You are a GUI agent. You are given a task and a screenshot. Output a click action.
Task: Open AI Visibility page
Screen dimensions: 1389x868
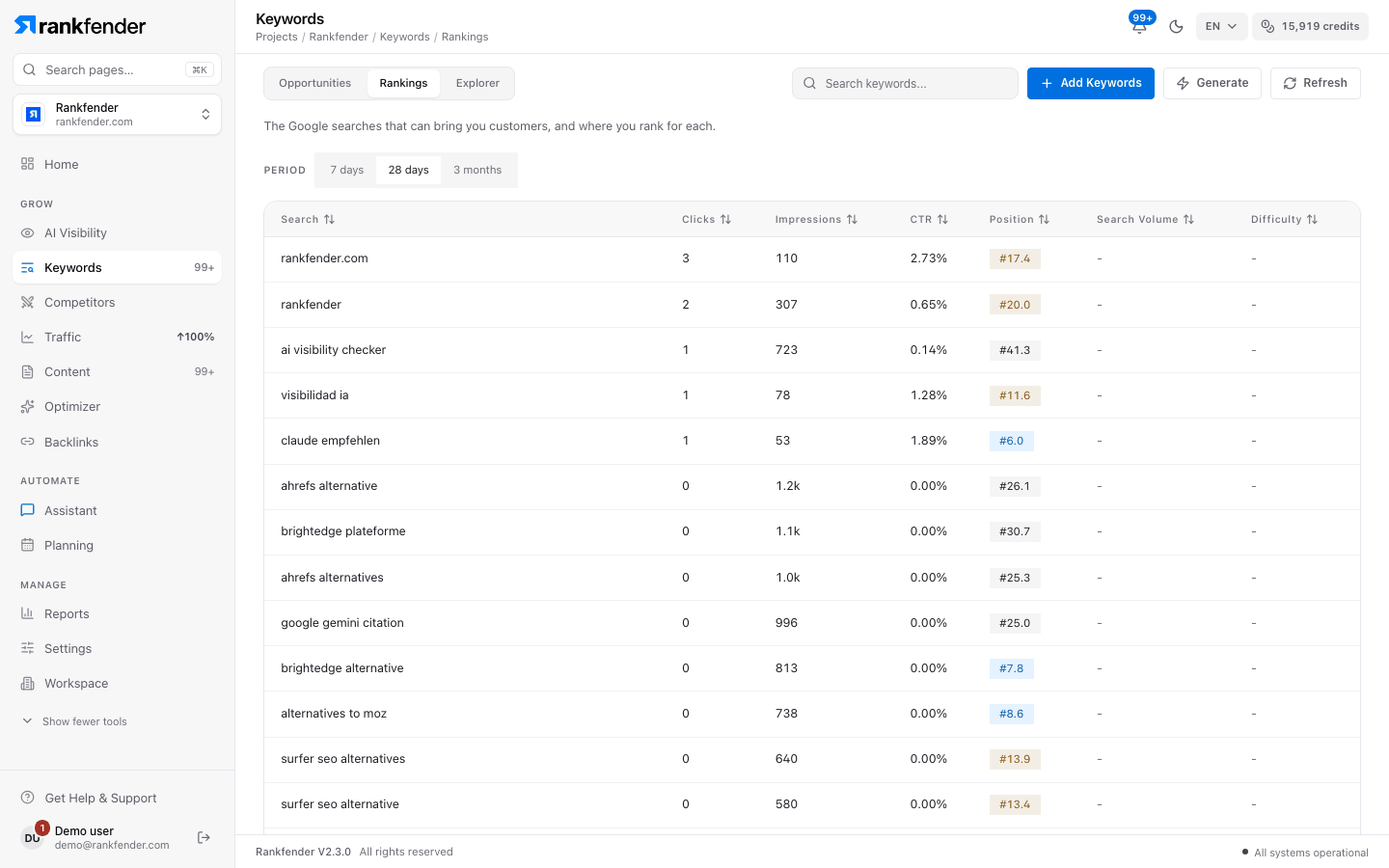[x=117, y=232]
